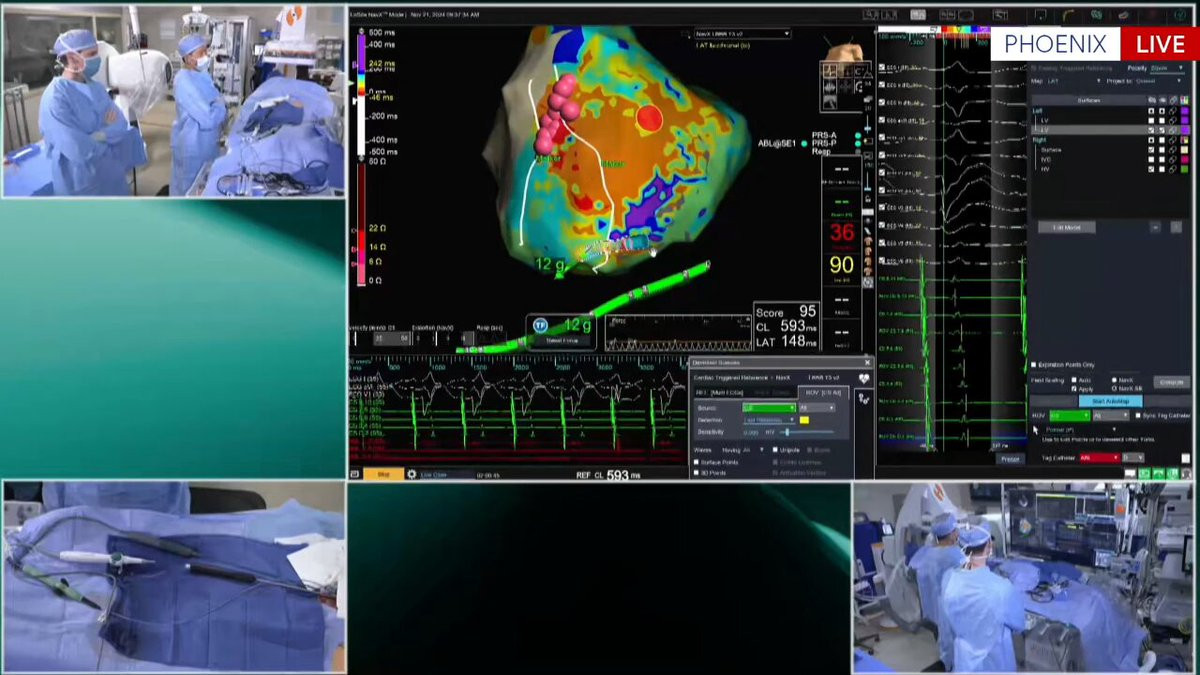The height and width of the screenshot is (675, 1200).
Task: Select the highlighted LV surface row
Action: (1111, 130)
